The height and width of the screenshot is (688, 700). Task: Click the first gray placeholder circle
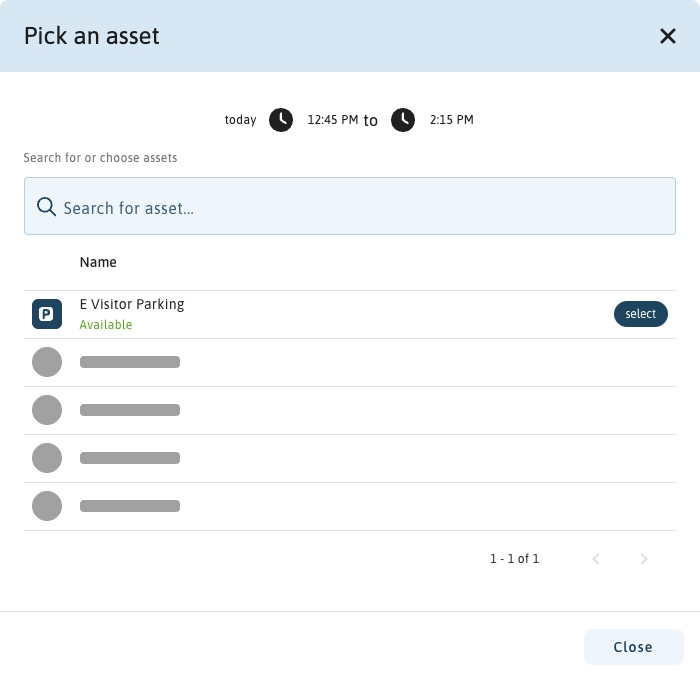[47, 362]
